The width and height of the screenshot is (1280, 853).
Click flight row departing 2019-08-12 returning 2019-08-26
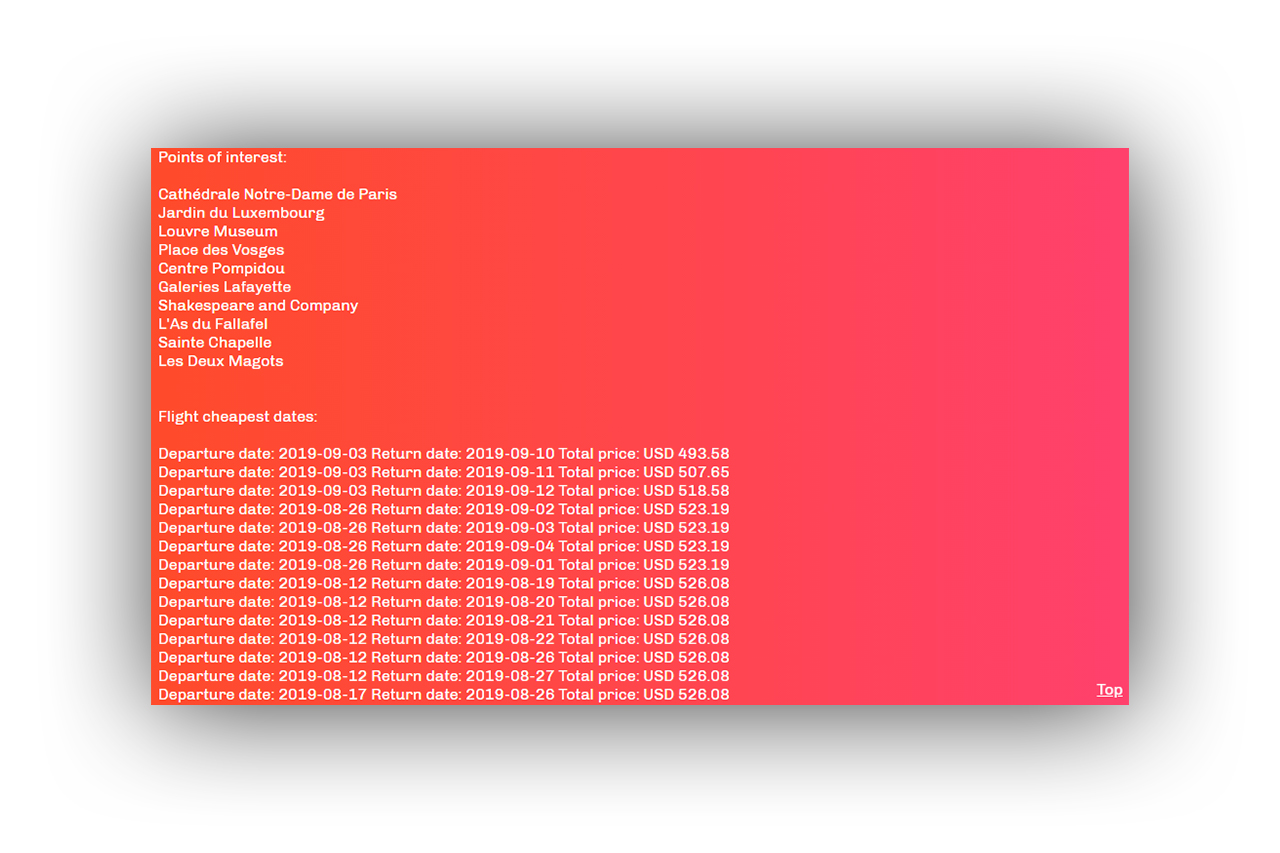[x=444, y=657]
